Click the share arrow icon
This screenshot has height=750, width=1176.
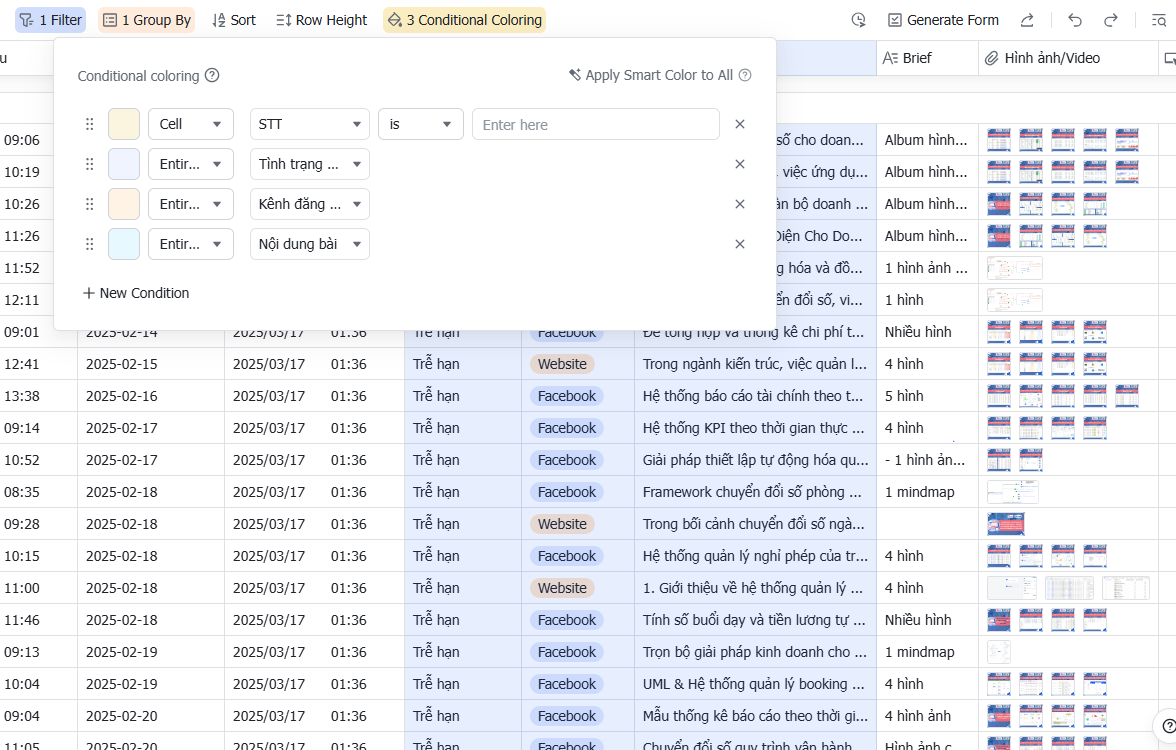tap(1028, 20)
